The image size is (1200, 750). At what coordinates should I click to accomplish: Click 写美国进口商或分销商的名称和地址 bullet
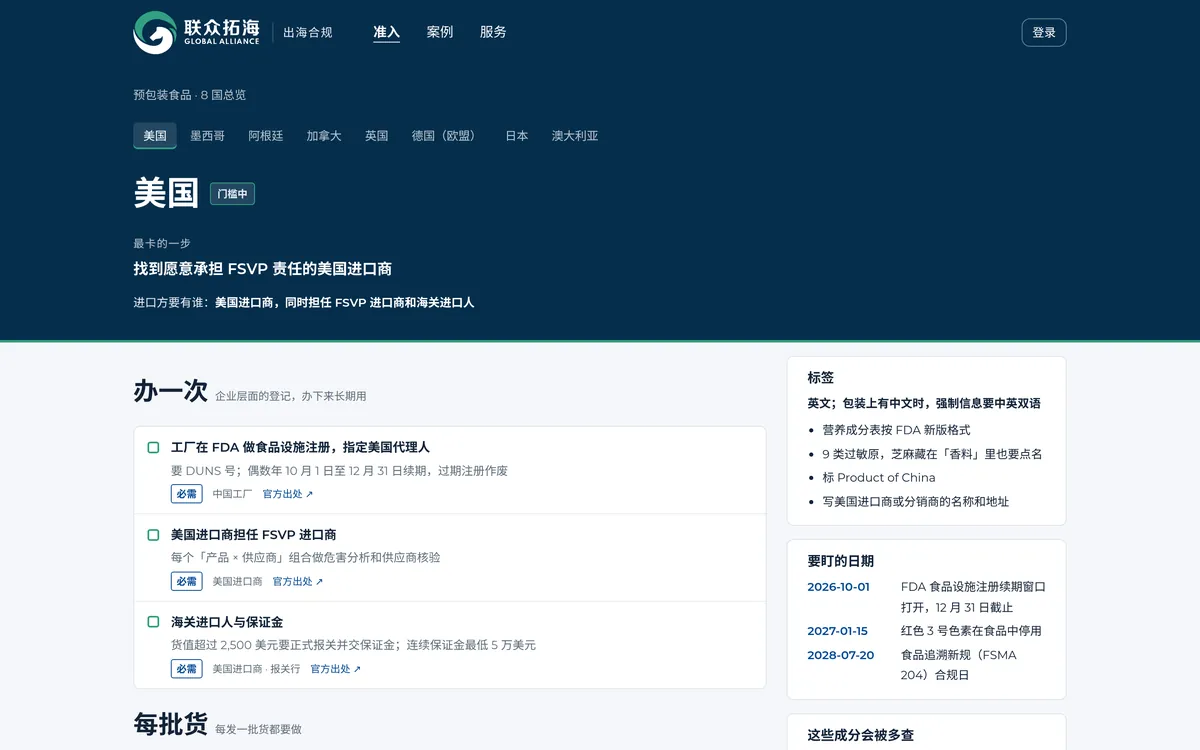click(916, 502)
